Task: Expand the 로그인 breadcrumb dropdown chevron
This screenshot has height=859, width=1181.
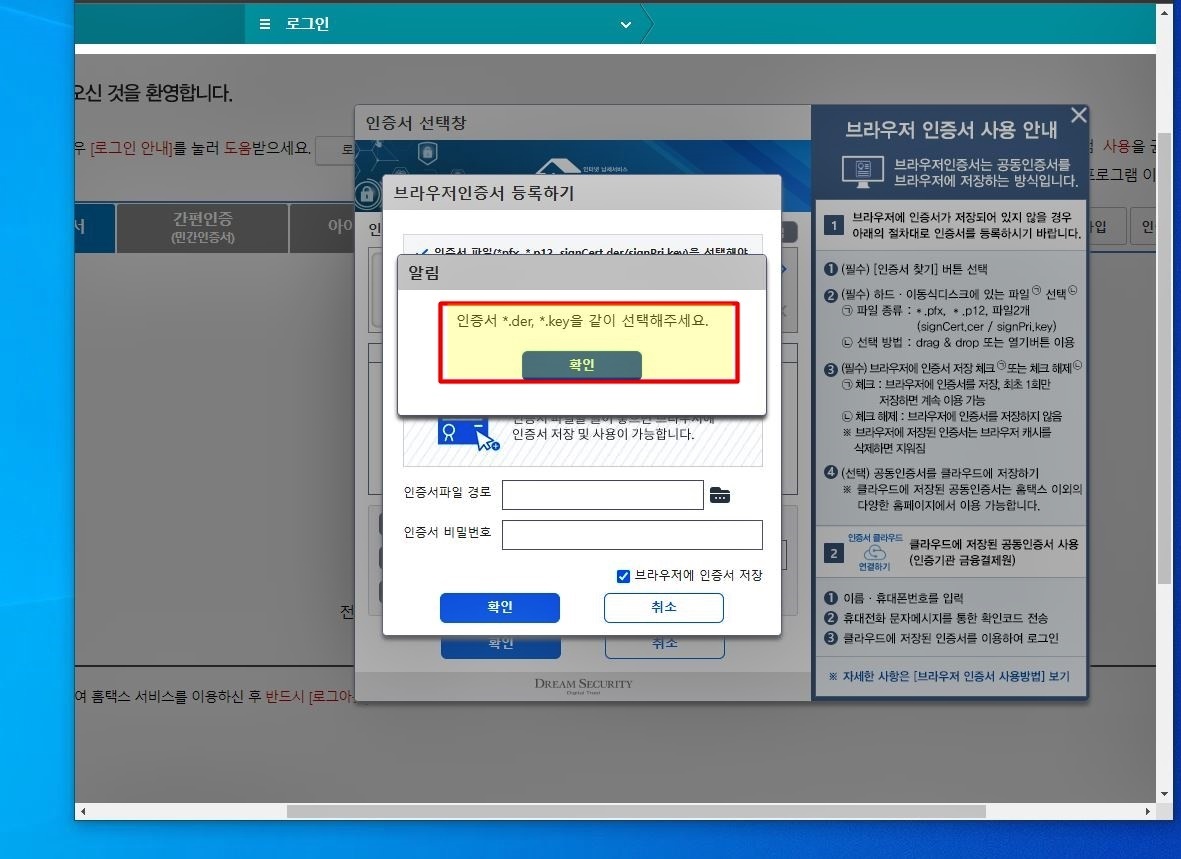Action: coord(625,25)
